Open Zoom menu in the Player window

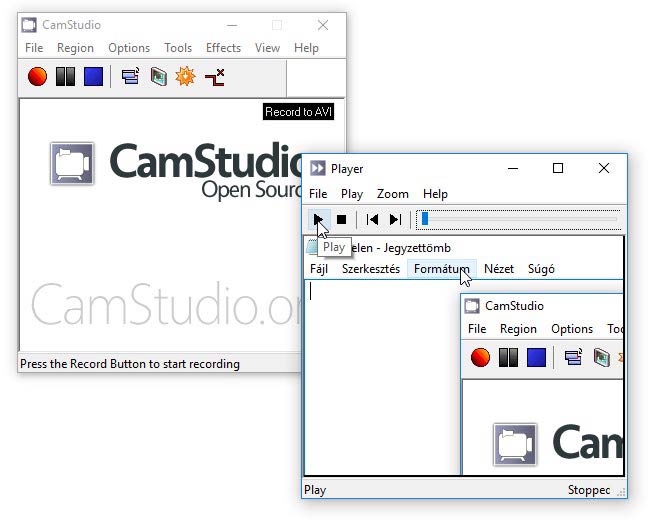point(392,194)
